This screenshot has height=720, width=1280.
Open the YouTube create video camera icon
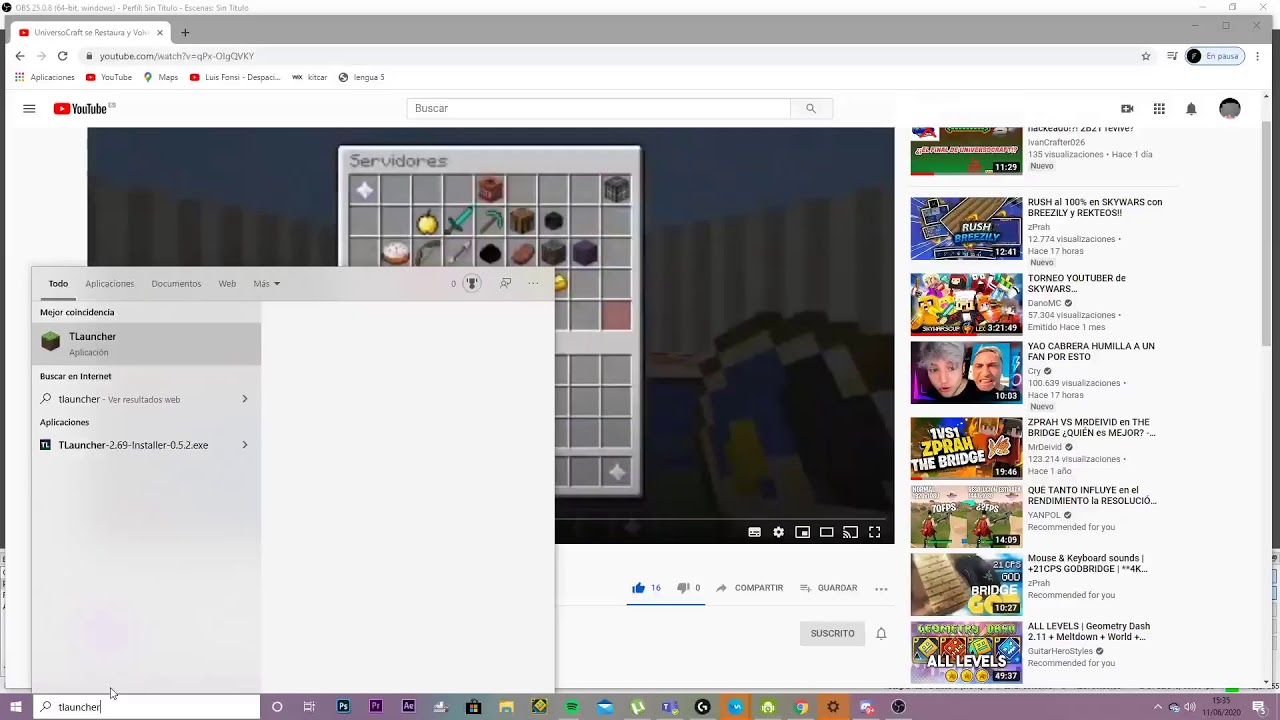click(1127, 109)
